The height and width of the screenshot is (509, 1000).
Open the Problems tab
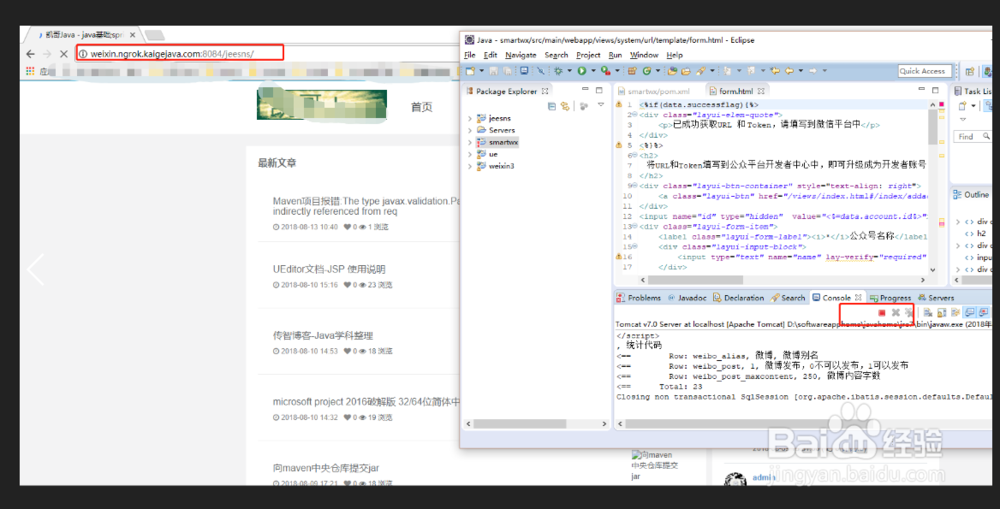pos(639,298)
